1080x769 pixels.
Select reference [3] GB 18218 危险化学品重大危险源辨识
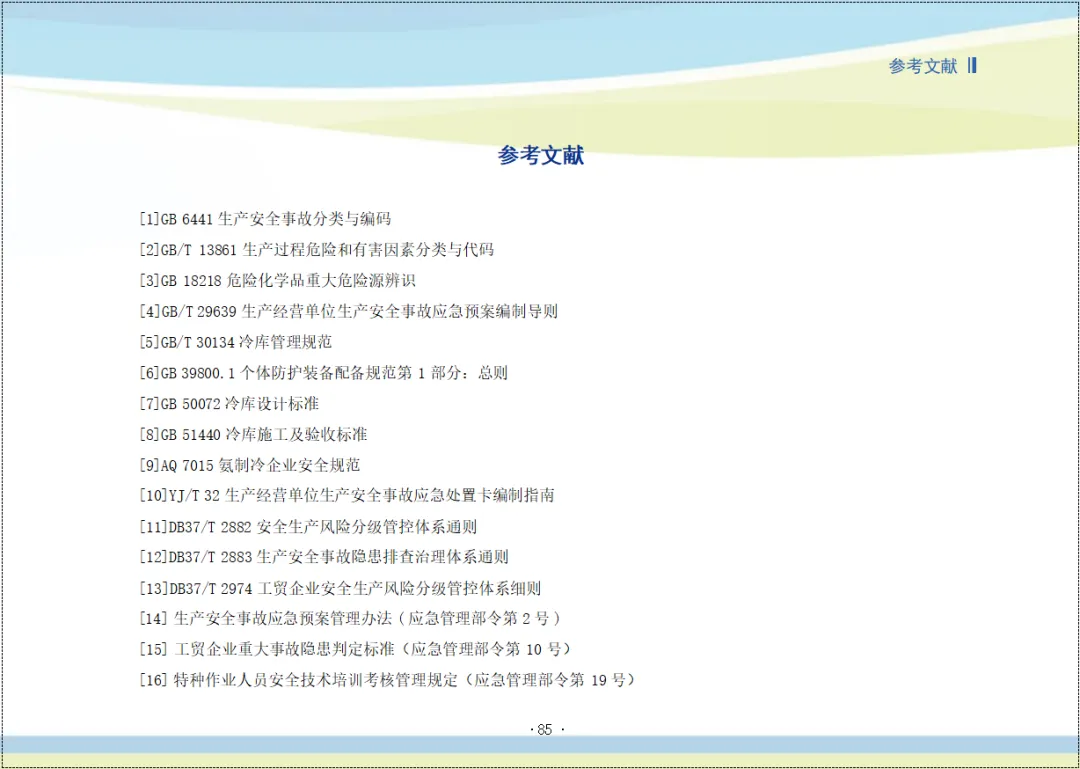click(x=278, y=281)
